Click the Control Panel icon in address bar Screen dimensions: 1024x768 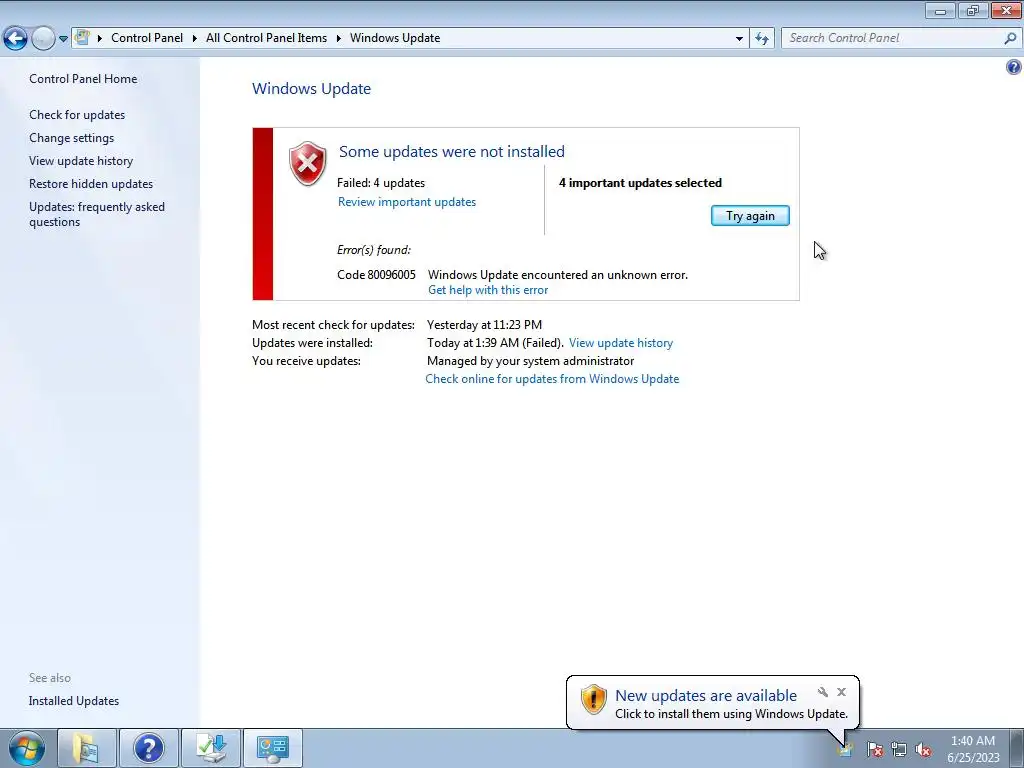pyautogui.click(x=82, y=37)
